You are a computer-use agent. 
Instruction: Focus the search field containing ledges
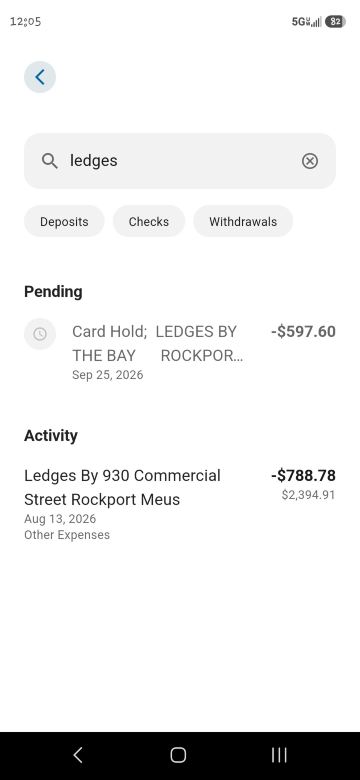(180, 161)
